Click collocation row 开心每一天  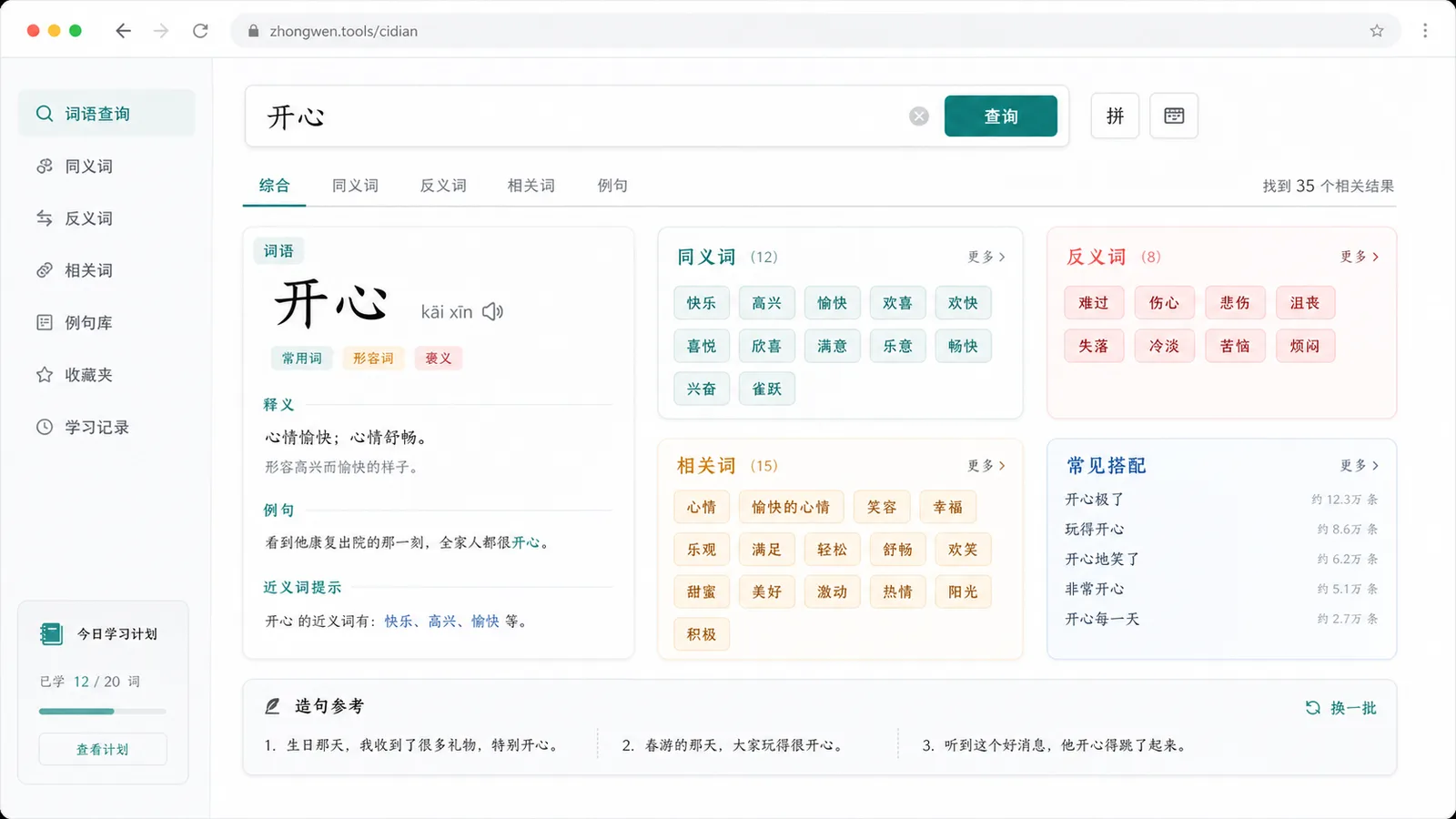[x=1221, y=619]
